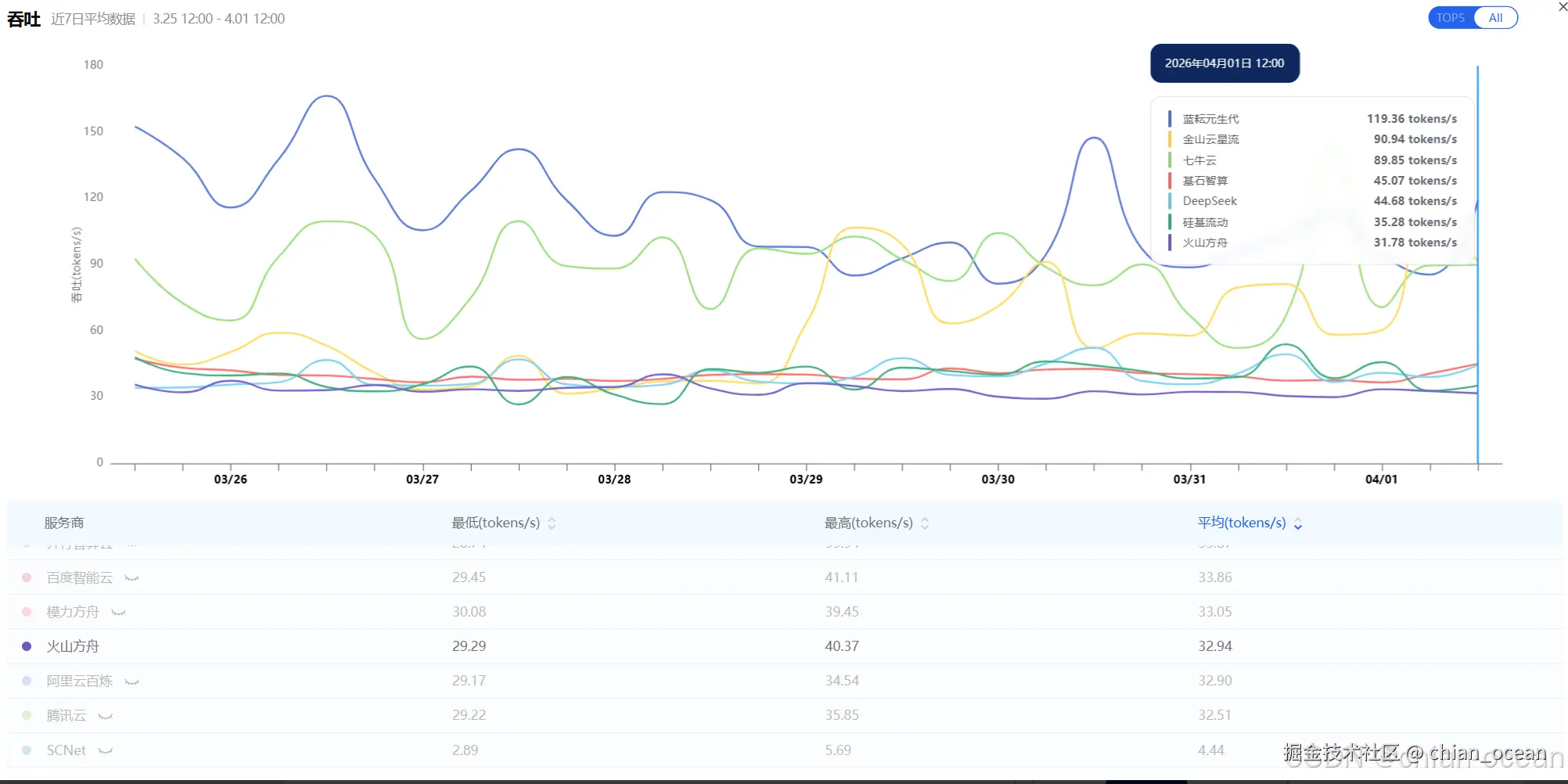Show the 腾讯云 line via eye icon
Viewport: 1568px width, 784px height.
pyautogui.click(x=106, y=716)
